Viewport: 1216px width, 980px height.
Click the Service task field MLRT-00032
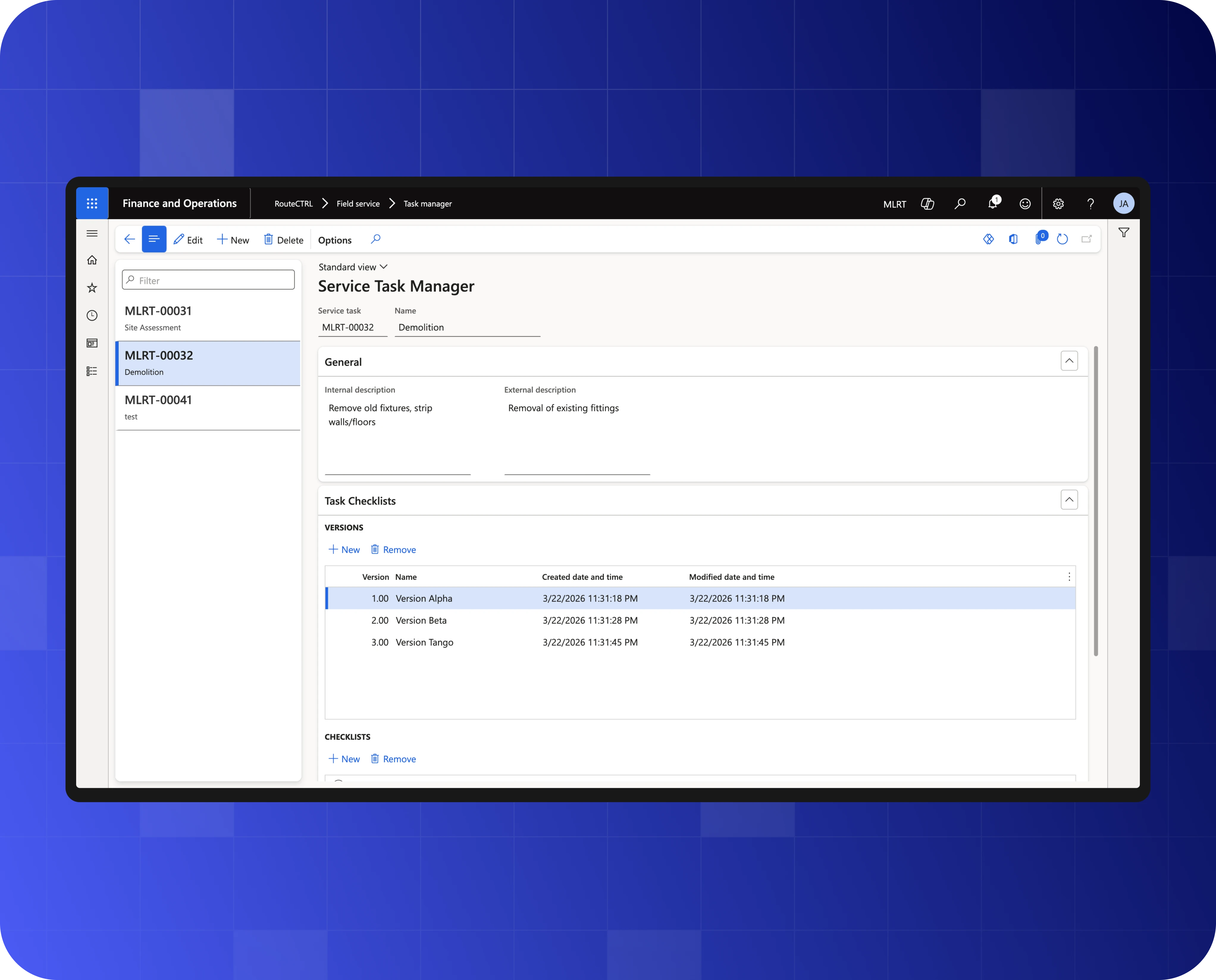[x=352, y=327]
